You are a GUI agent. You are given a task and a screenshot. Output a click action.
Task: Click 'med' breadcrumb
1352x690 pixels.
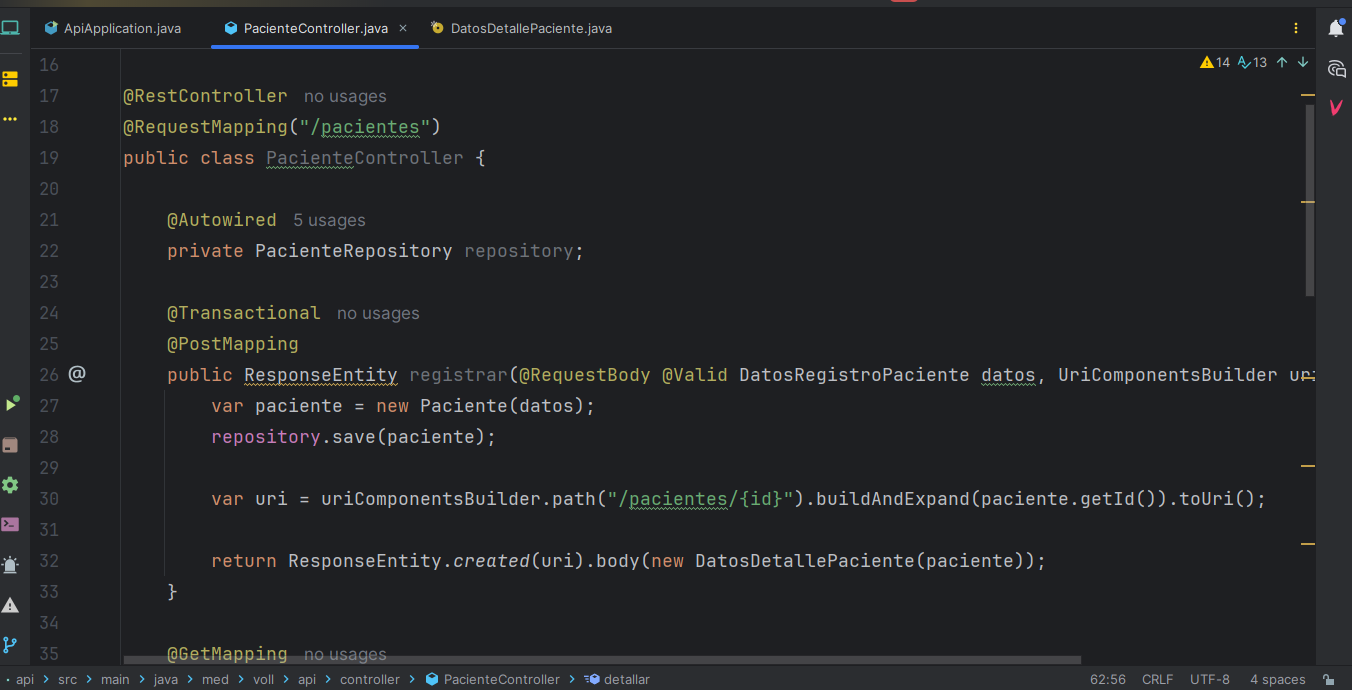point(215,679)
